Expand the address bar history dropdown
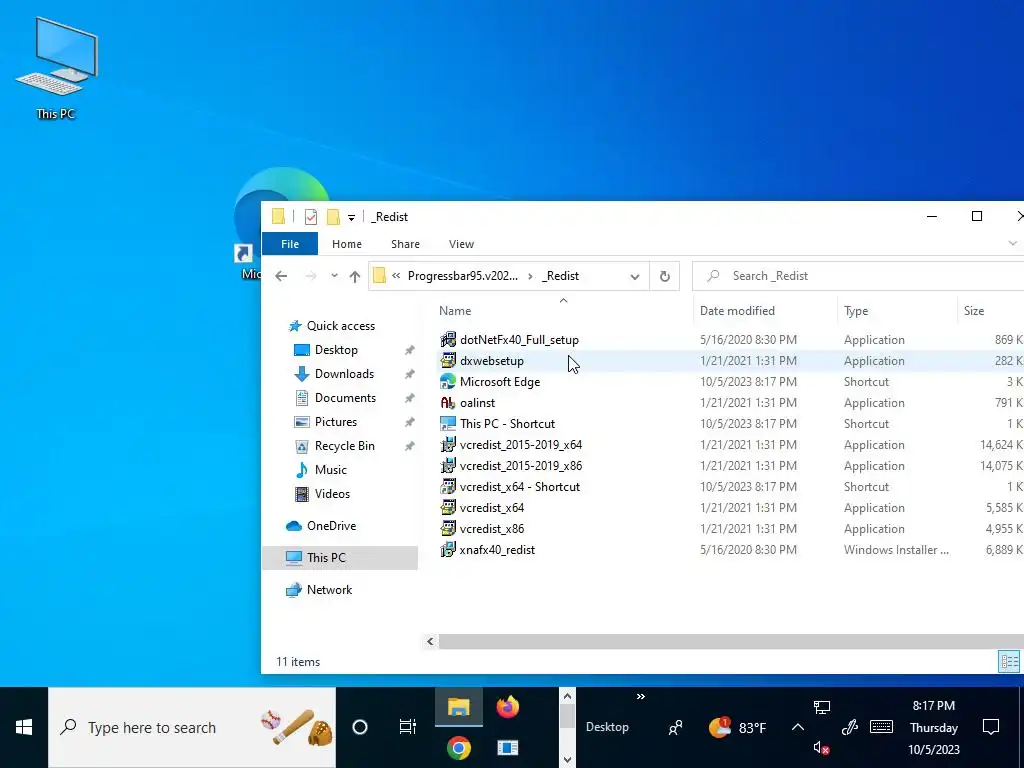 tap(635, 276)
